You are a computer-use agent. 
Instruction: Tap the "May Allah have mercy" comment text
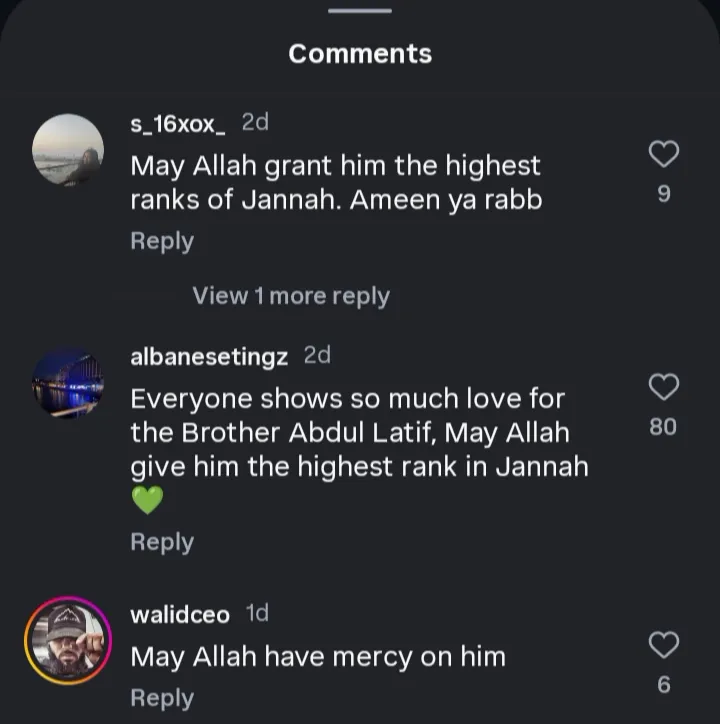click(x=318, y=657)
